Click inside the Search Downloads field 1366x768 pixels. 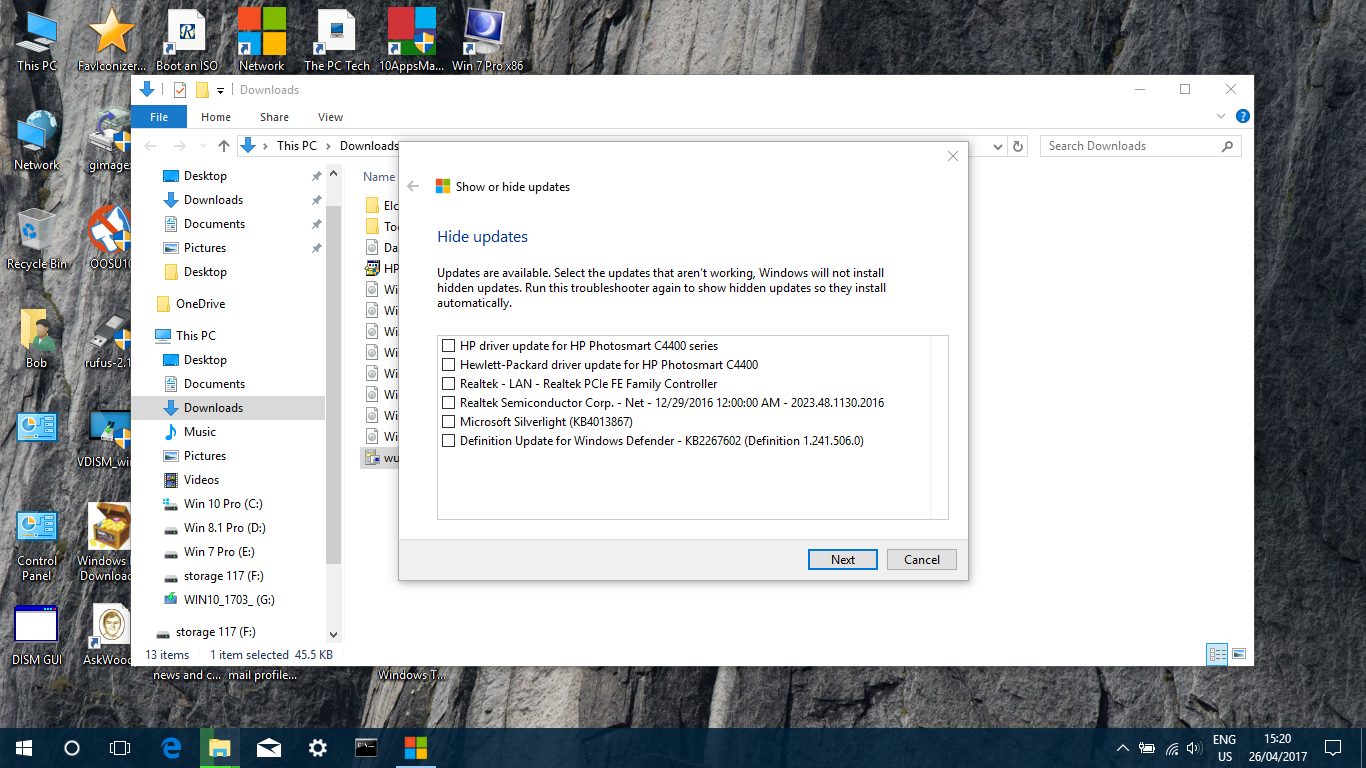coord(1130,146)
